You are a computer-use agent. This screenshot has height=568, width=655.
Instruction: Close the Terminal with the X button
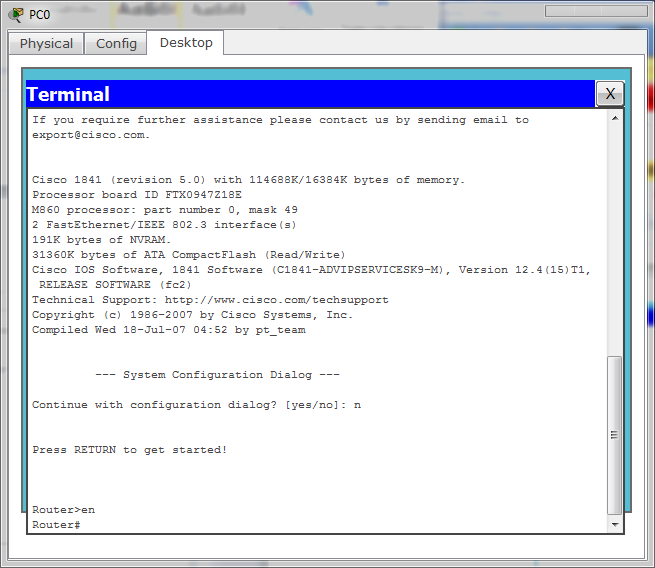pyautogui.click(x=610, y=94)
